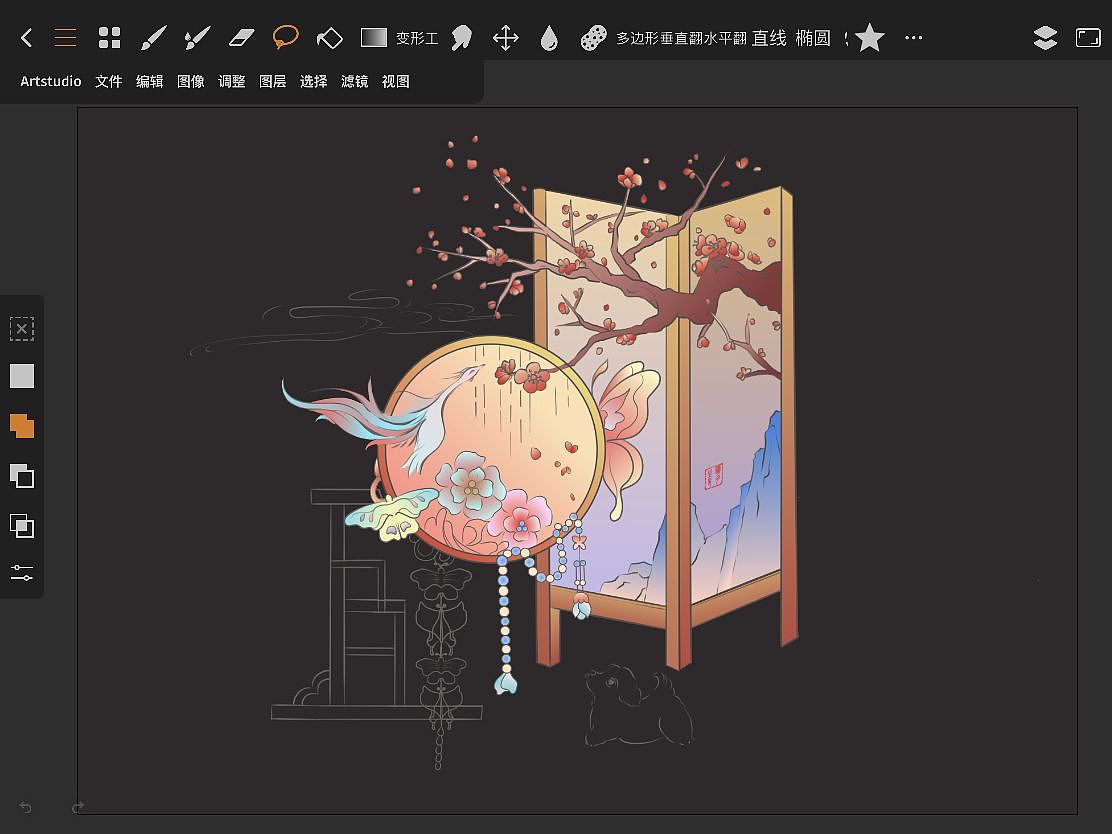Deselect with the dashed X box icon
The height and width of the screenshot is (834, 1112).
[22, 329]
